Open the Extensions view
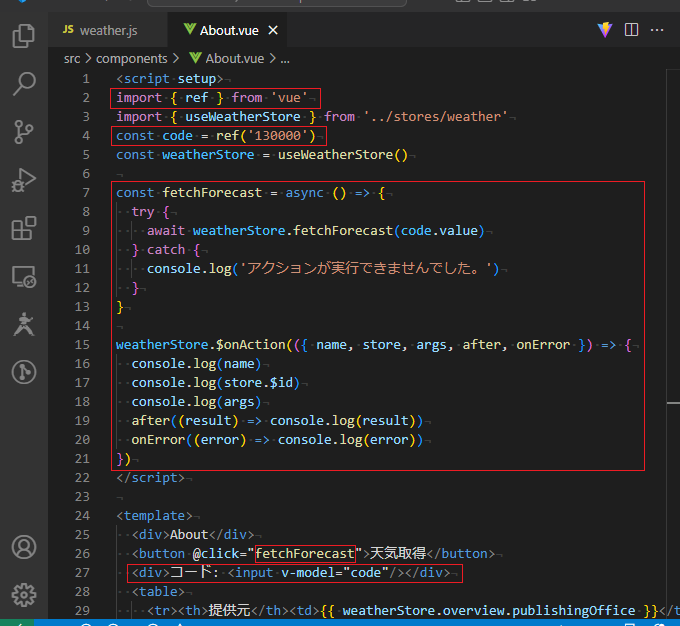Screen dimensions: 680x626 23,228
